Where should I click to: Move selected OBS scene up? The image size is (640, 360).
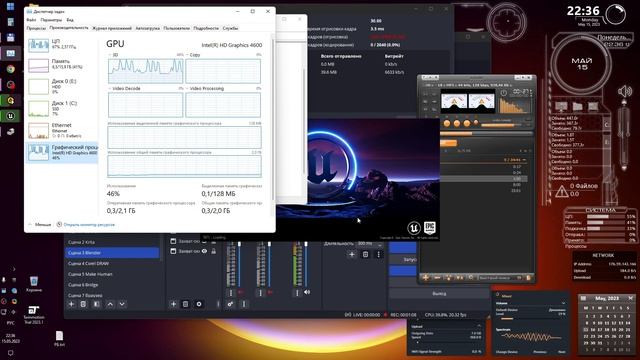click(x=110, y=304)
